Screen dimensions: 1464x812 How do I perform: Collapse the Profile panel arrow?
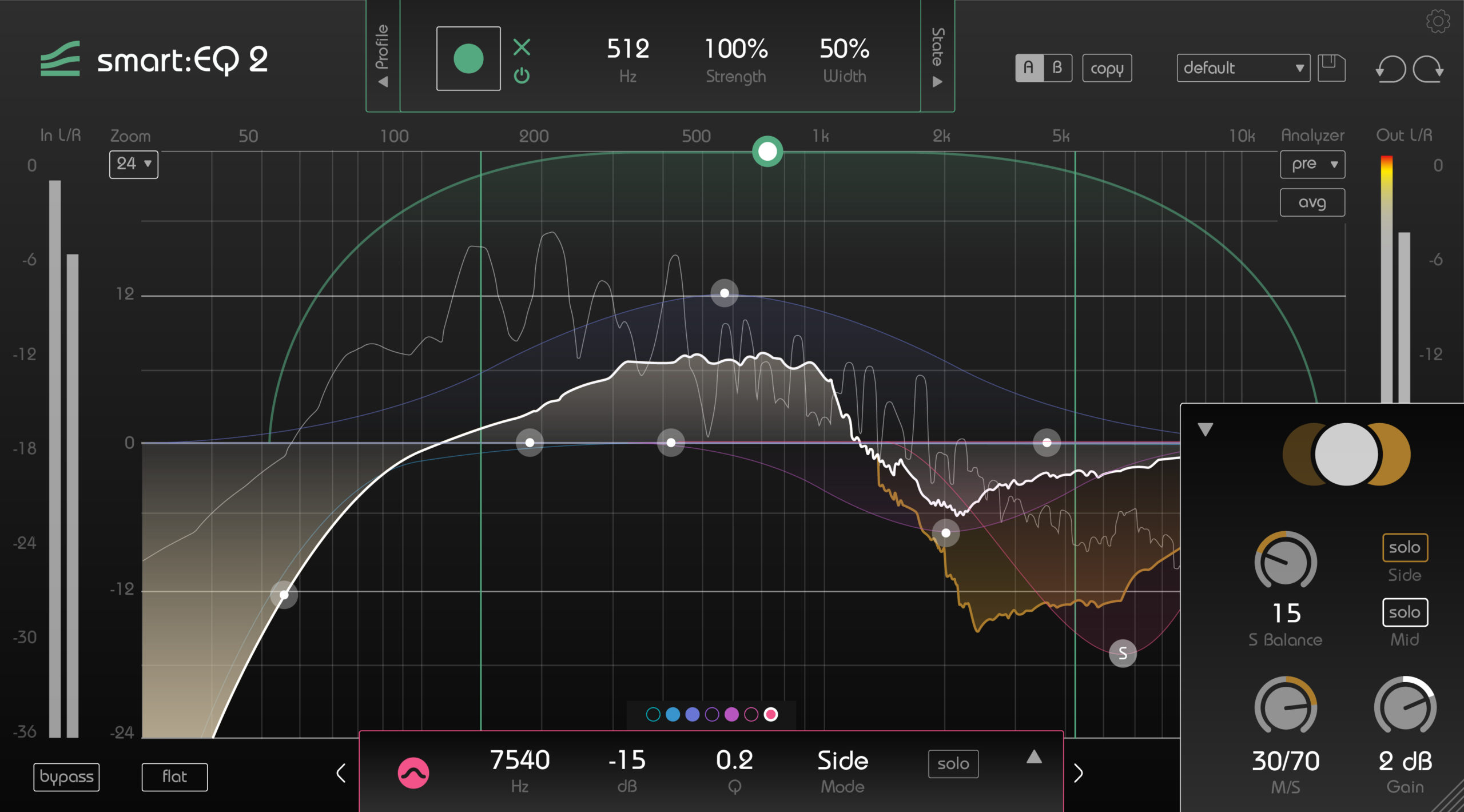[x=383, y=82]
